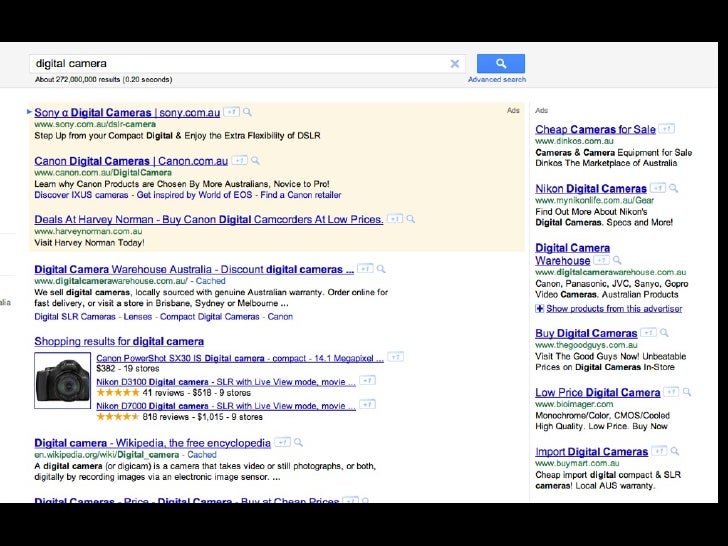Click +1 beside Digital Camera Warehouse Australia result
Image resolution: width=728 pixels, height=546 pixels.
point(365,269)
